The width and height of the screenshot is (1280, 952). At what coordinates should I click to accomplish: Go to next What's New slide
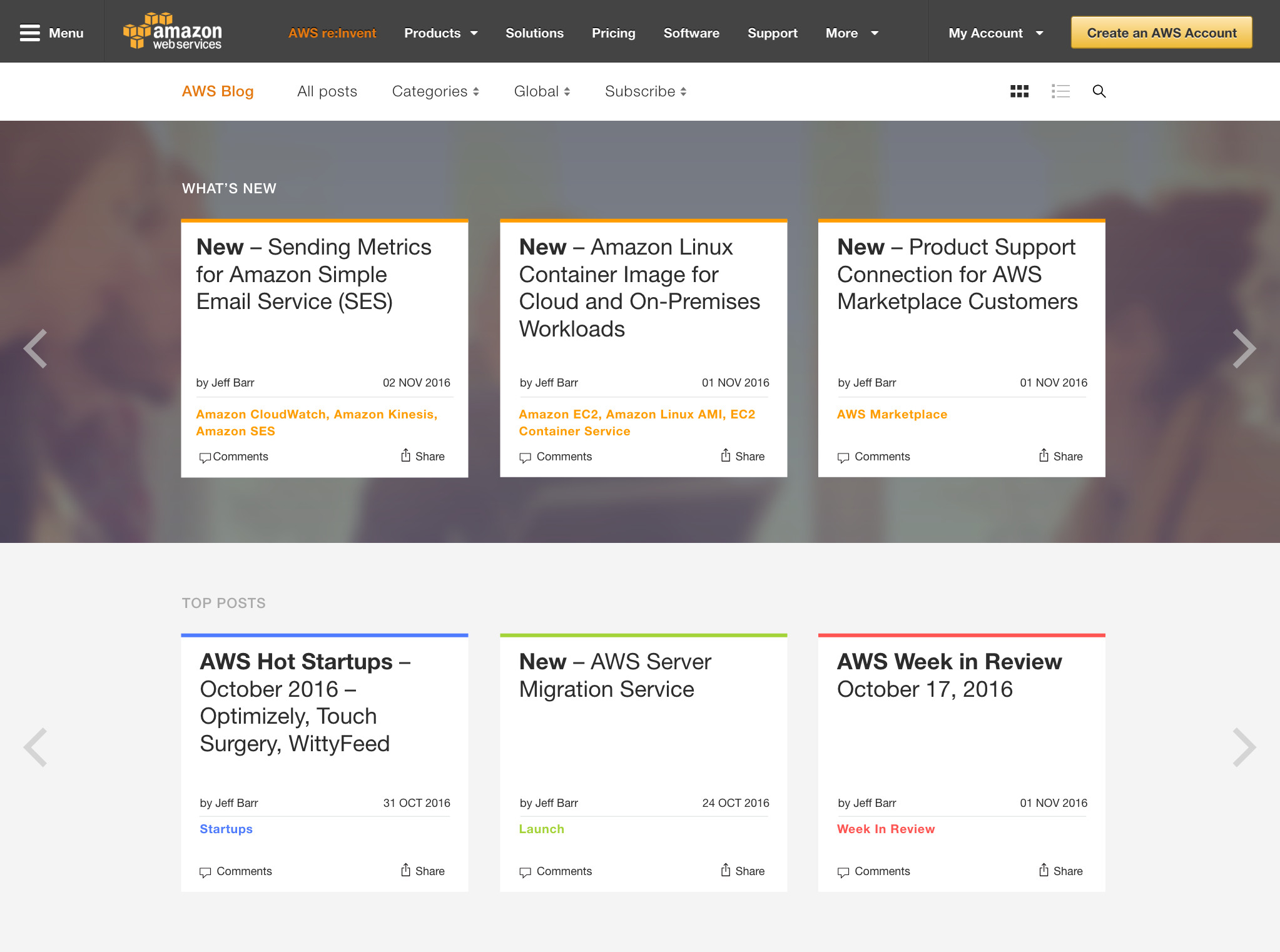click(1244, 348)
